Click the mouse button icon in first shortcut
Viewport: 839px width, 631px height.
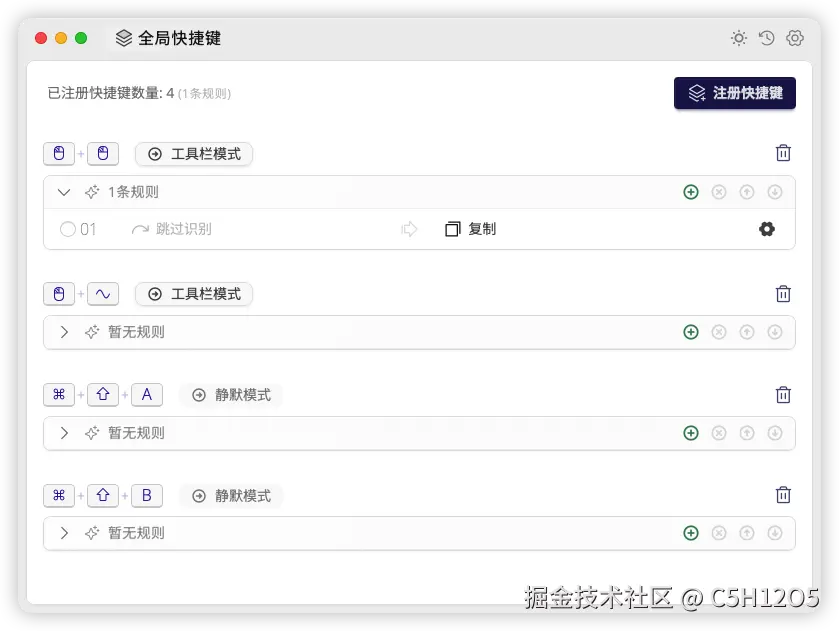click(59, 153)
